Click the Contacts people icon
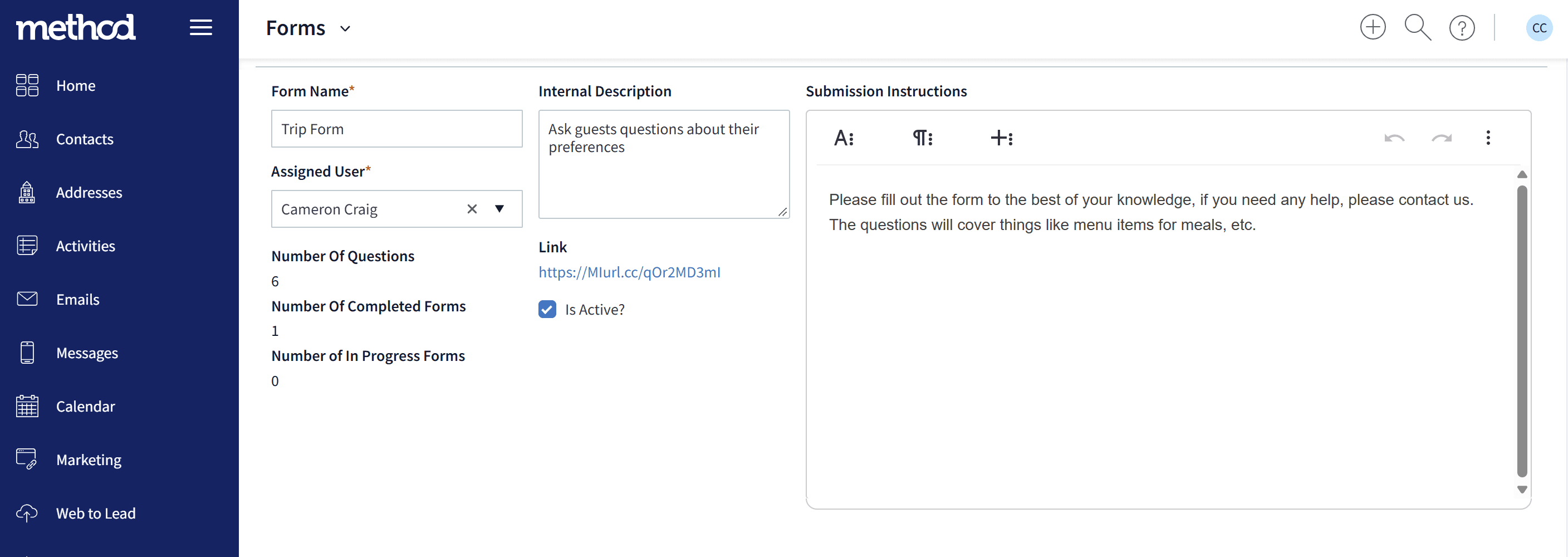The height and width of the screenshot is (557, 1568). [27, 139]
